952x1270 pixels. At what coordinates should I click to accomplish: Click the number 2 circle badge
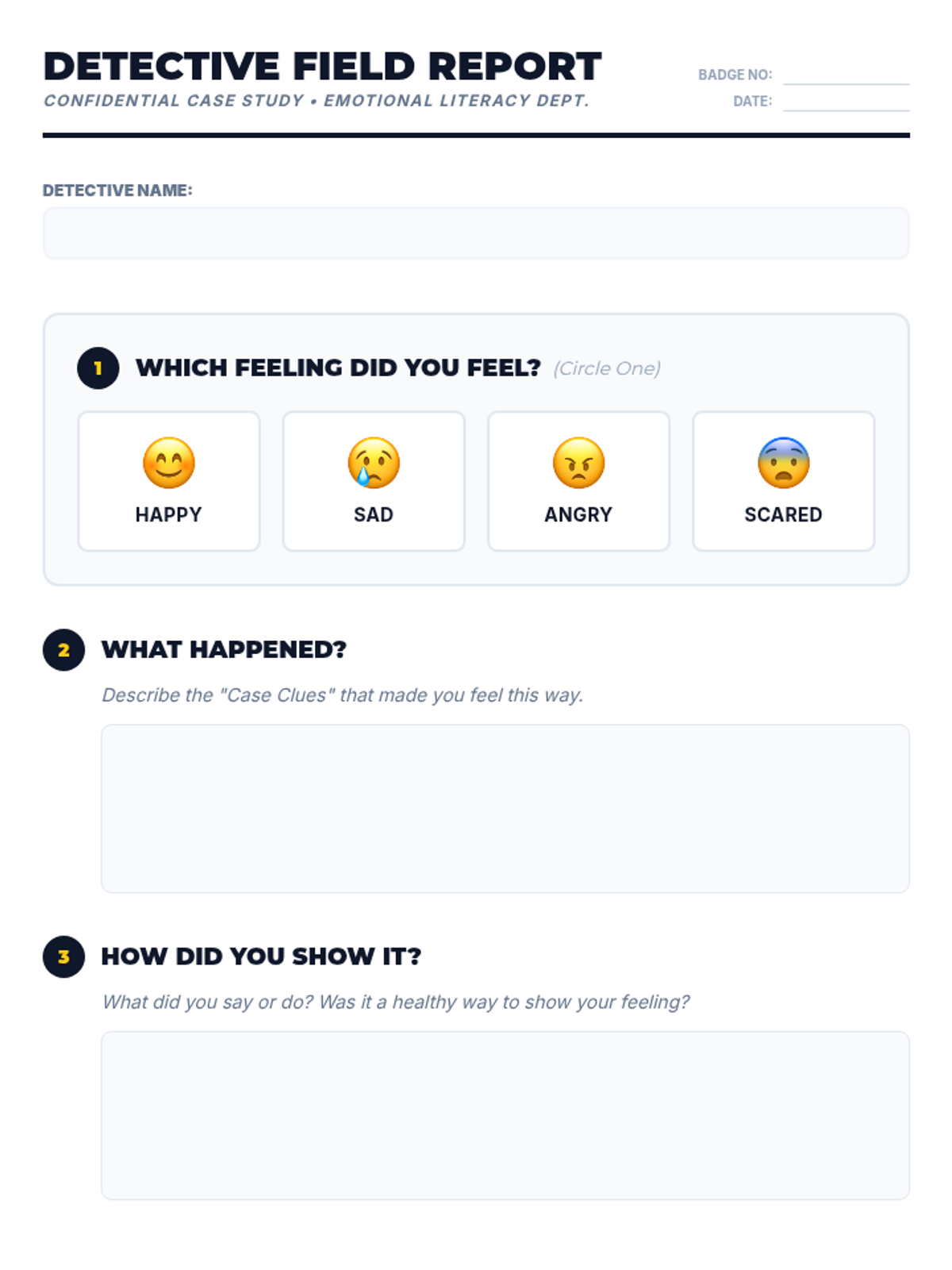pyautogui.click(x=63, y=650)
